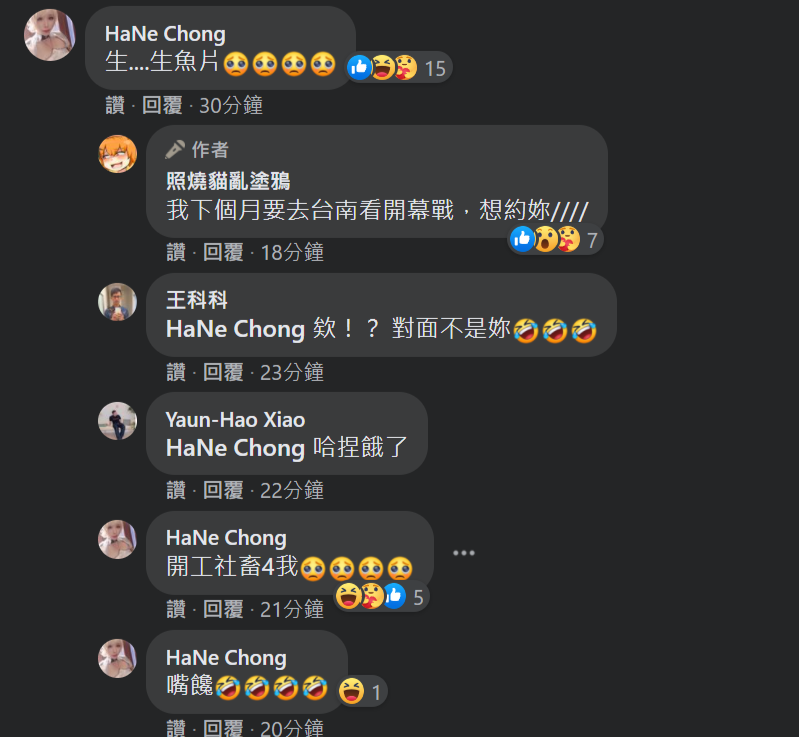View the 15 reactions on 生魚片 comment
This screenshot has width=799, height=737.
point(397,67)
